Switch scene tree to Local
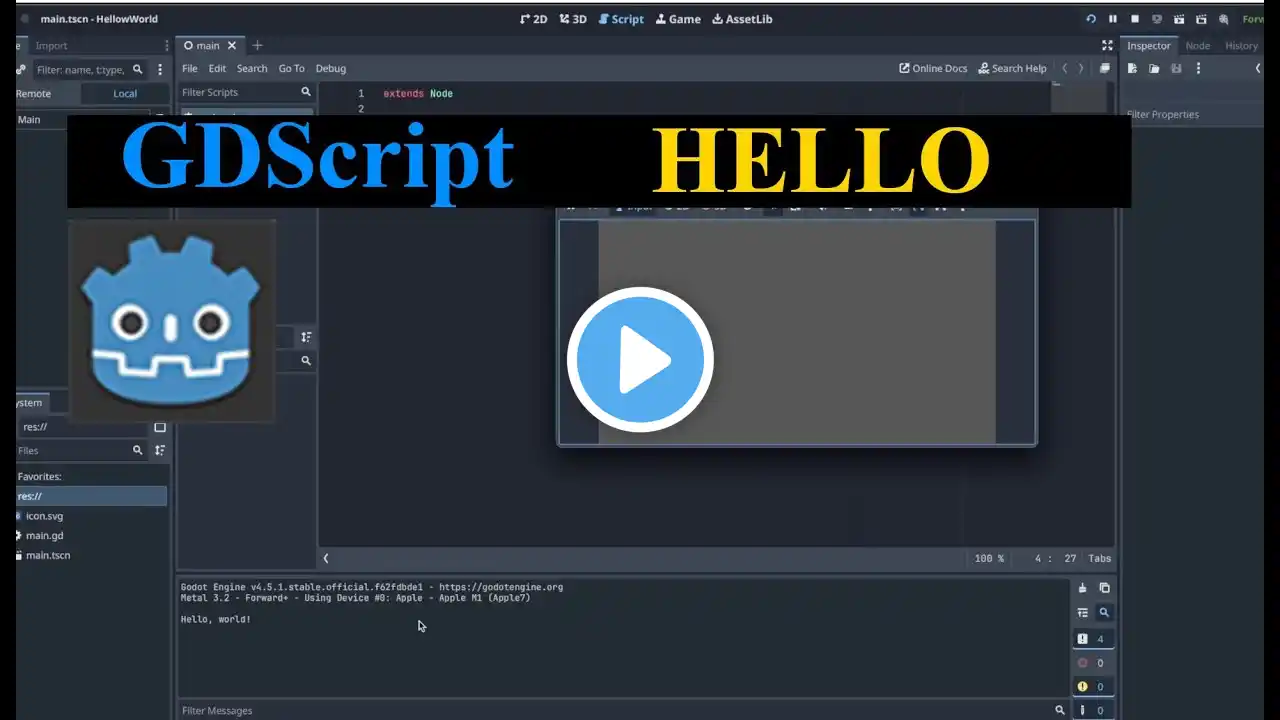The width and height of the screenshot is (1280, 720). pos(125,93)
